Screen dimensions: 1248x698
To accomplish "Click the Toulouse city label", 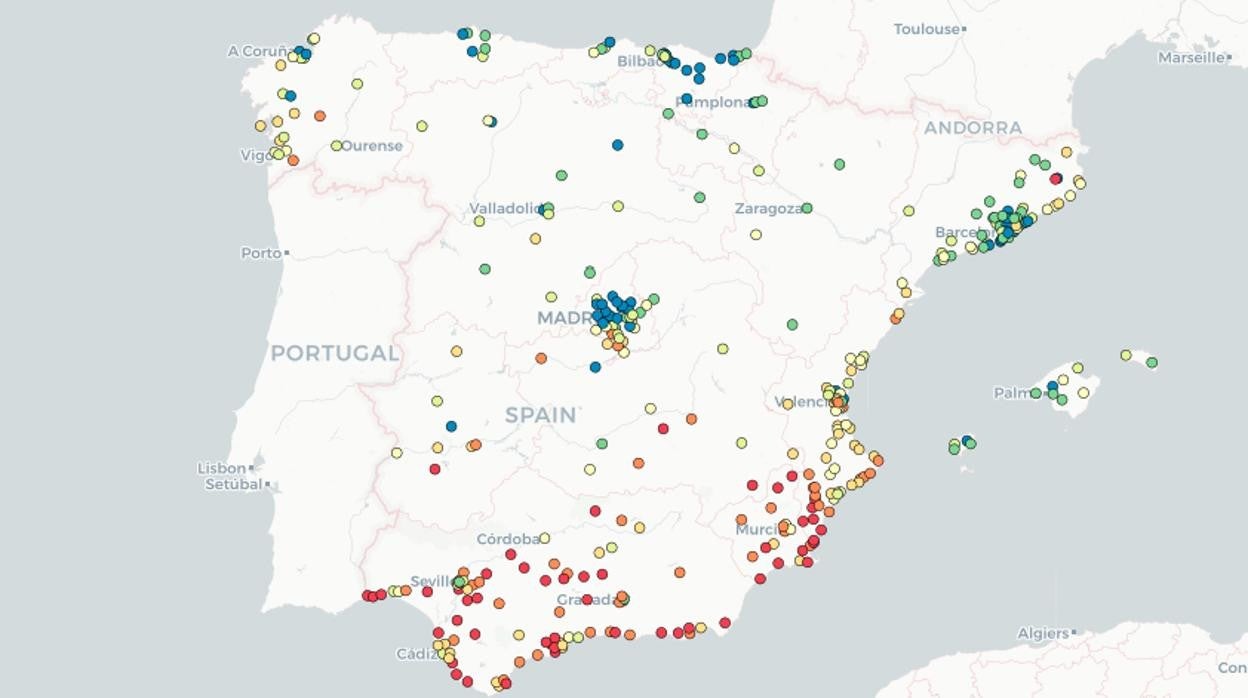I will point(927,29).
